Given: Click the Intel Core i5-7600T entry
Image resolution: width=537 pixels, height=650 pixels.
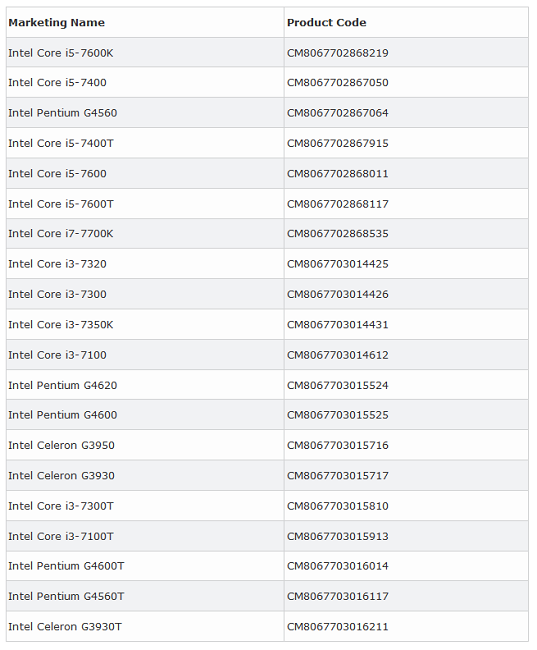Looking at the screenshot, I should 61,204.
